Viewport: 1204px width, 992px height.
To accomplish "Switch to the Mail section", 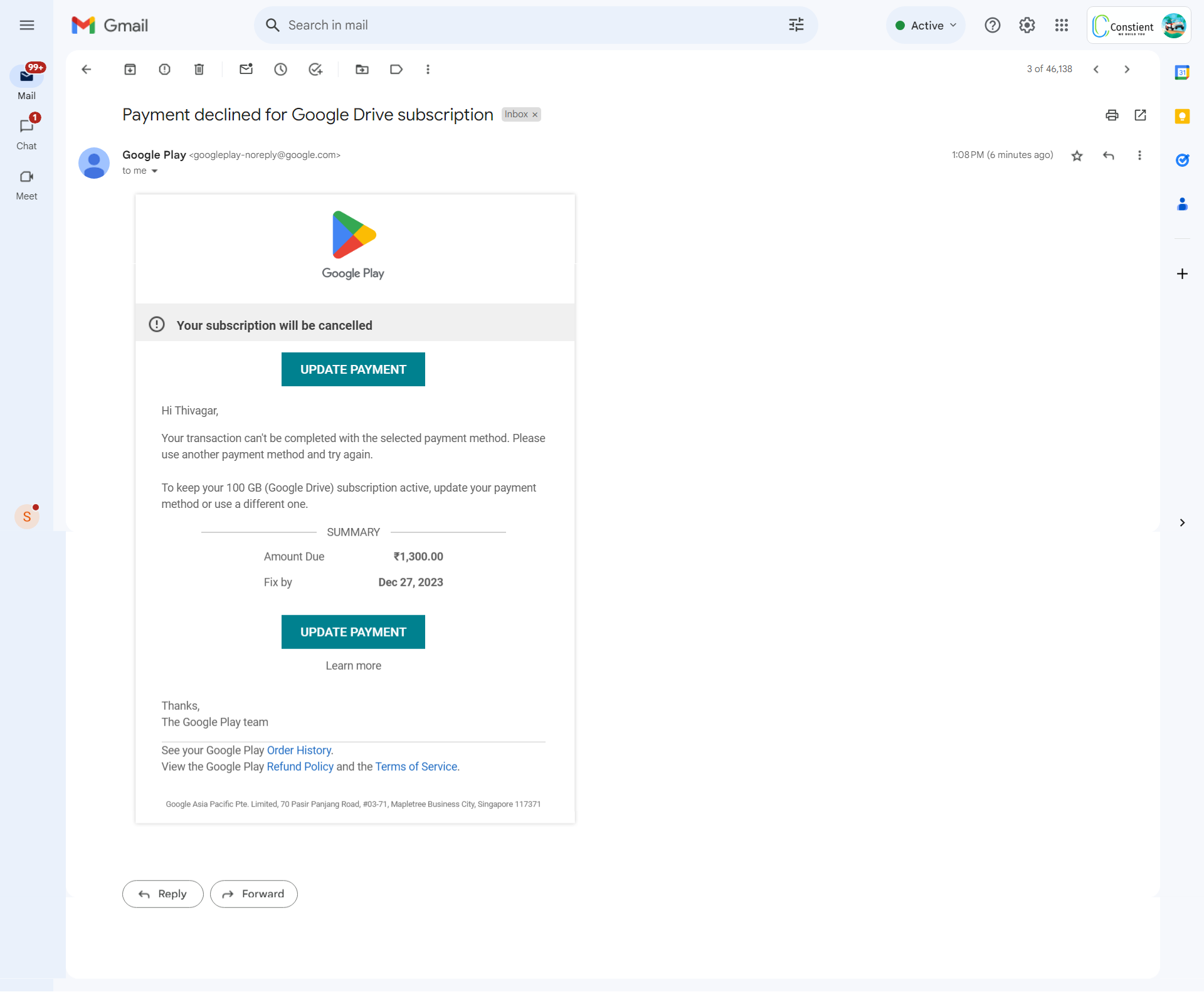I will [26, 82].
